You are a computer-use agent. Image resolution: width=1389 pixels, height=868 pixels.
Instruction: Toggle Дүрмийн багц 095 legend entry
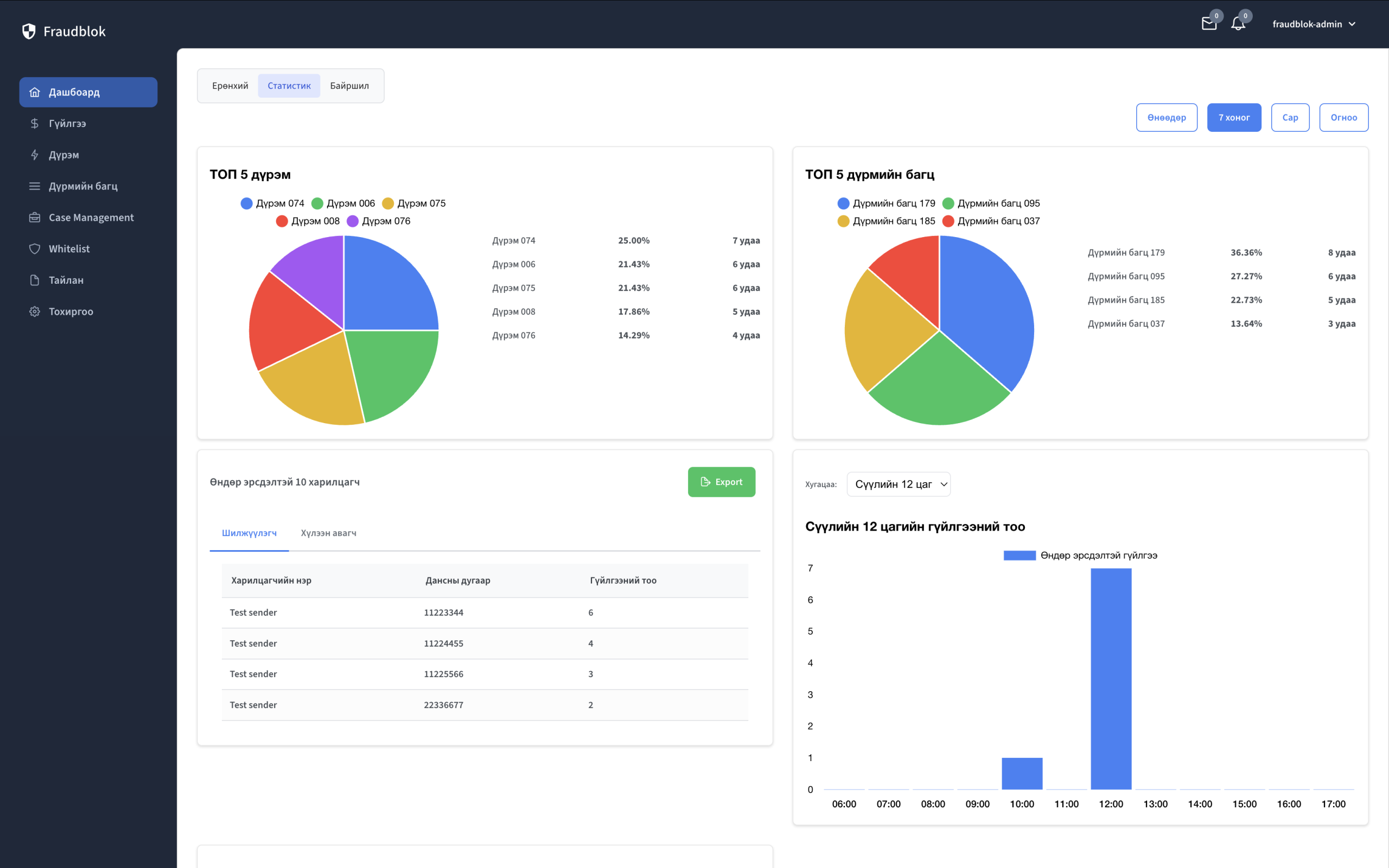pos(991,203)
